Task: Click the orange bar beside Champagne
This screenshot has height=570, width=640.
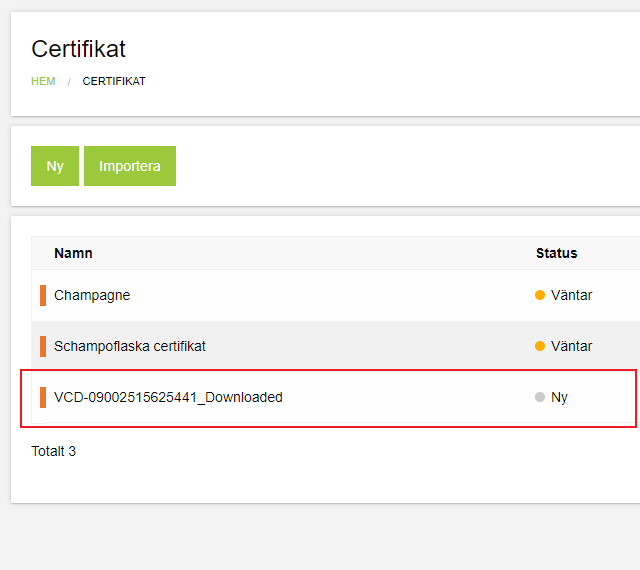Action: (43, 295)
